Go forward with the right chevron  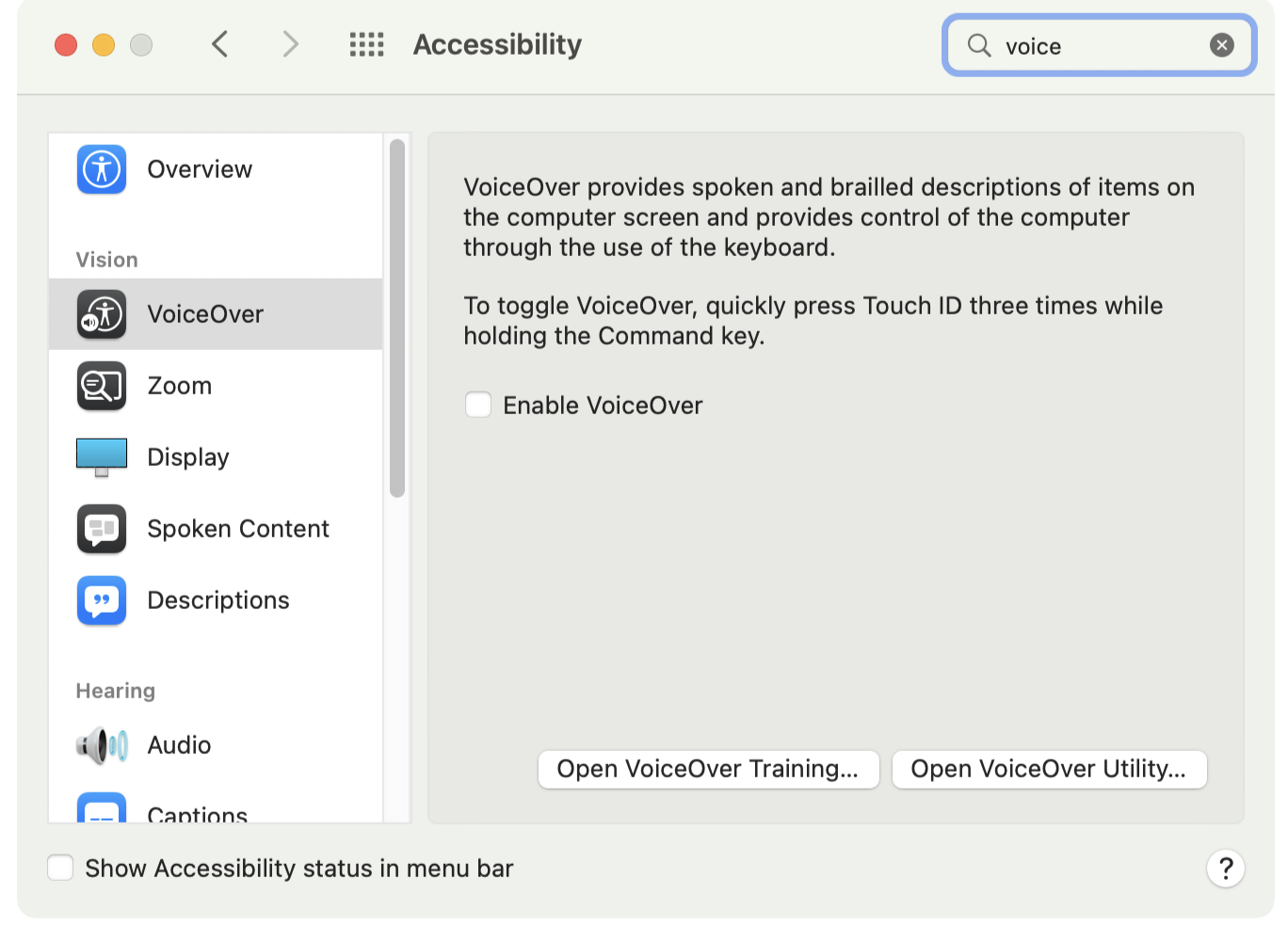291,44
